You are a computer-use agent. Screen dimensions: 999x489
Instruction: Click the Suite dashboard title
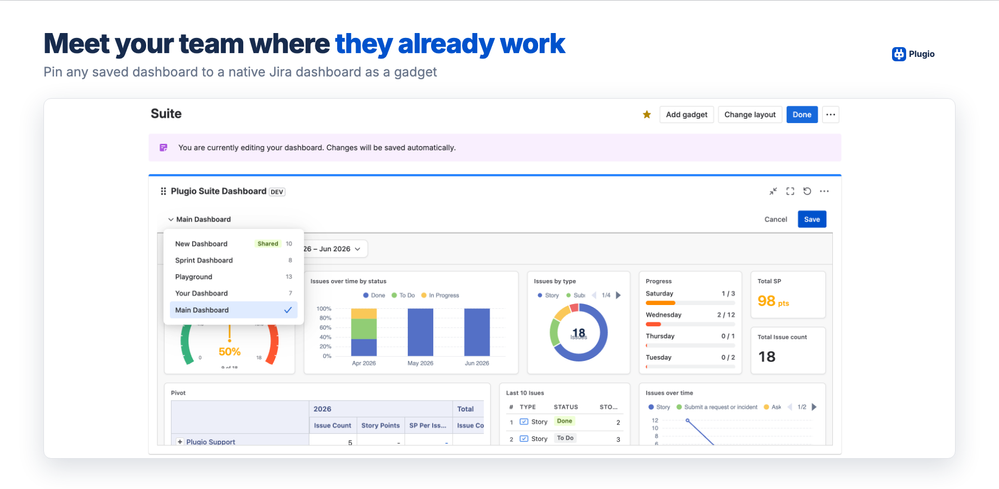[166, 114]
